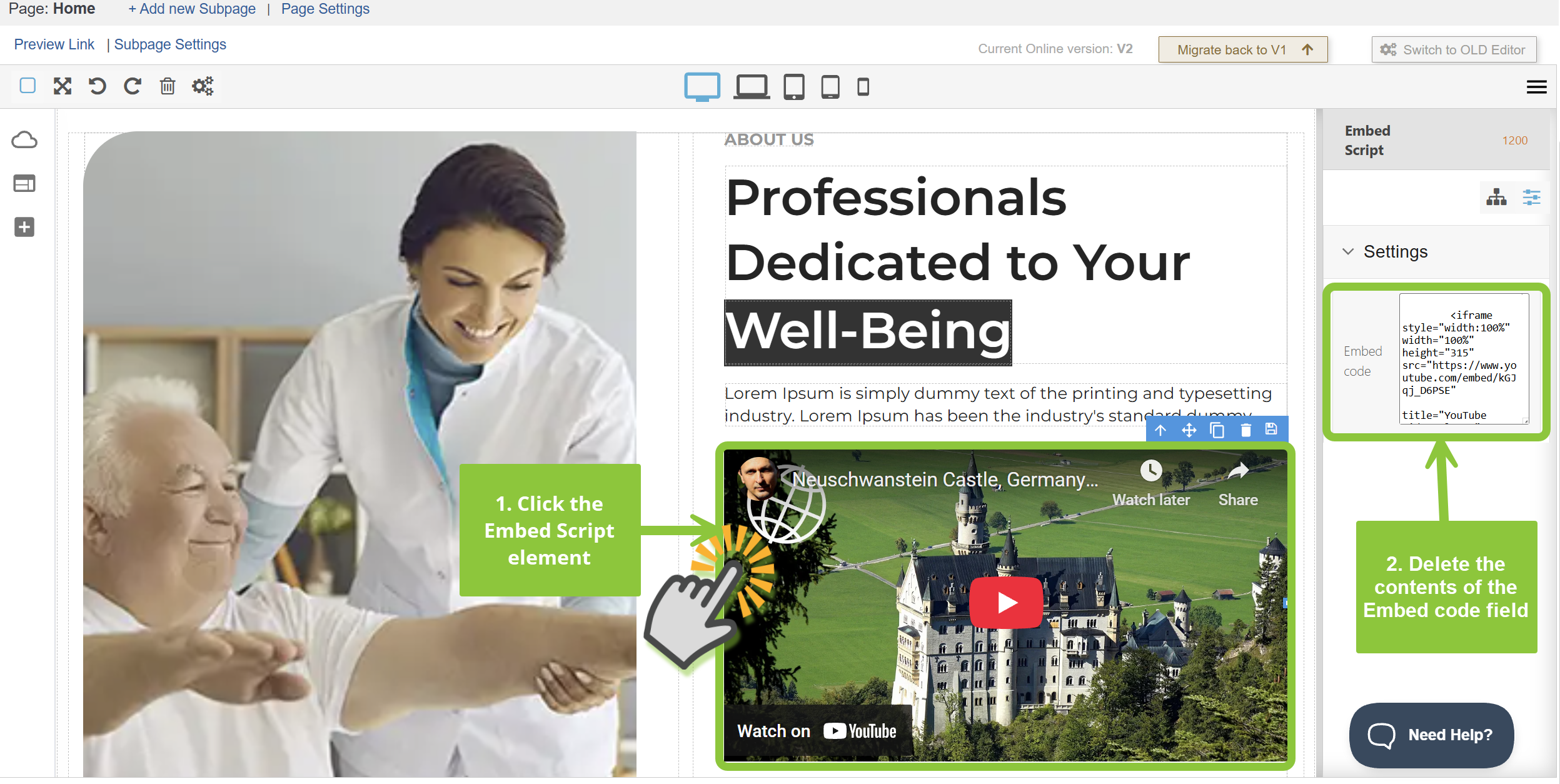
Task: Click the sliders options icon in panel
Action: (x=1531, y=198)
